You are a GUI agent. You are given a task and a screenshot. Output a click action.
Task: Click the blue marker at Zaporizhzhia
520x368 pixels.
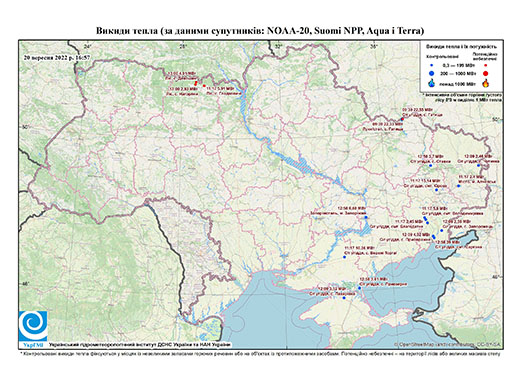tap(366, 217)
